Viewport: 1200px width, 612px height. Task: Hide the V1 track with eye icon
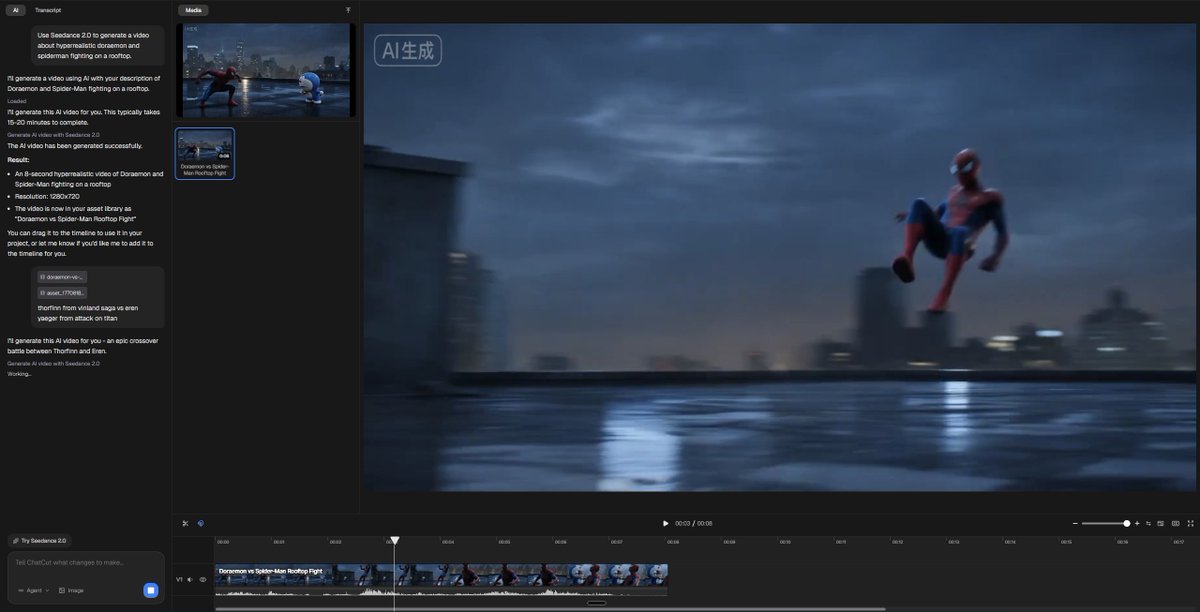point(202,579)
